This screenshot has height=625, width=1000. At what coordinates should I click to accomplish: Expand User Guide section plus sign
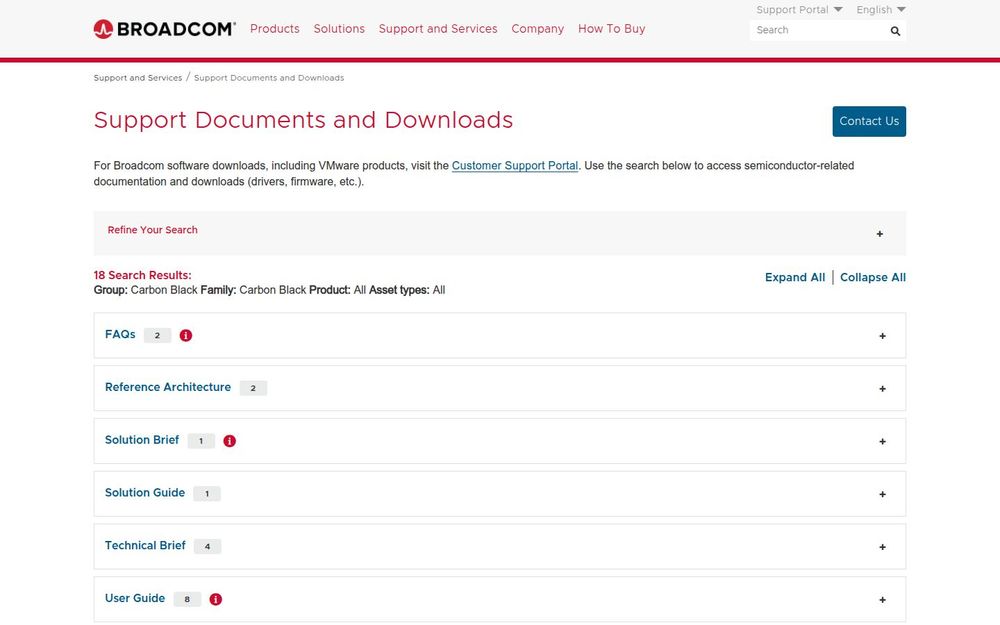point(883,600)
